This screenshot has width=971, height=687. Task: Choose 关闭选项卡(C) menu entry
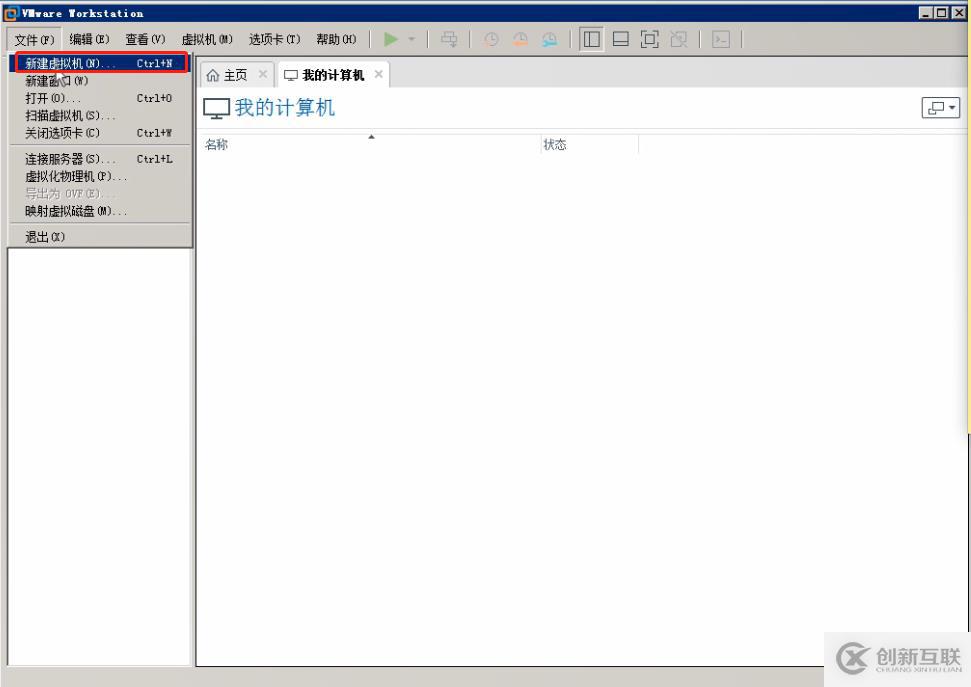pyautogui.click(x=100, y=133)
